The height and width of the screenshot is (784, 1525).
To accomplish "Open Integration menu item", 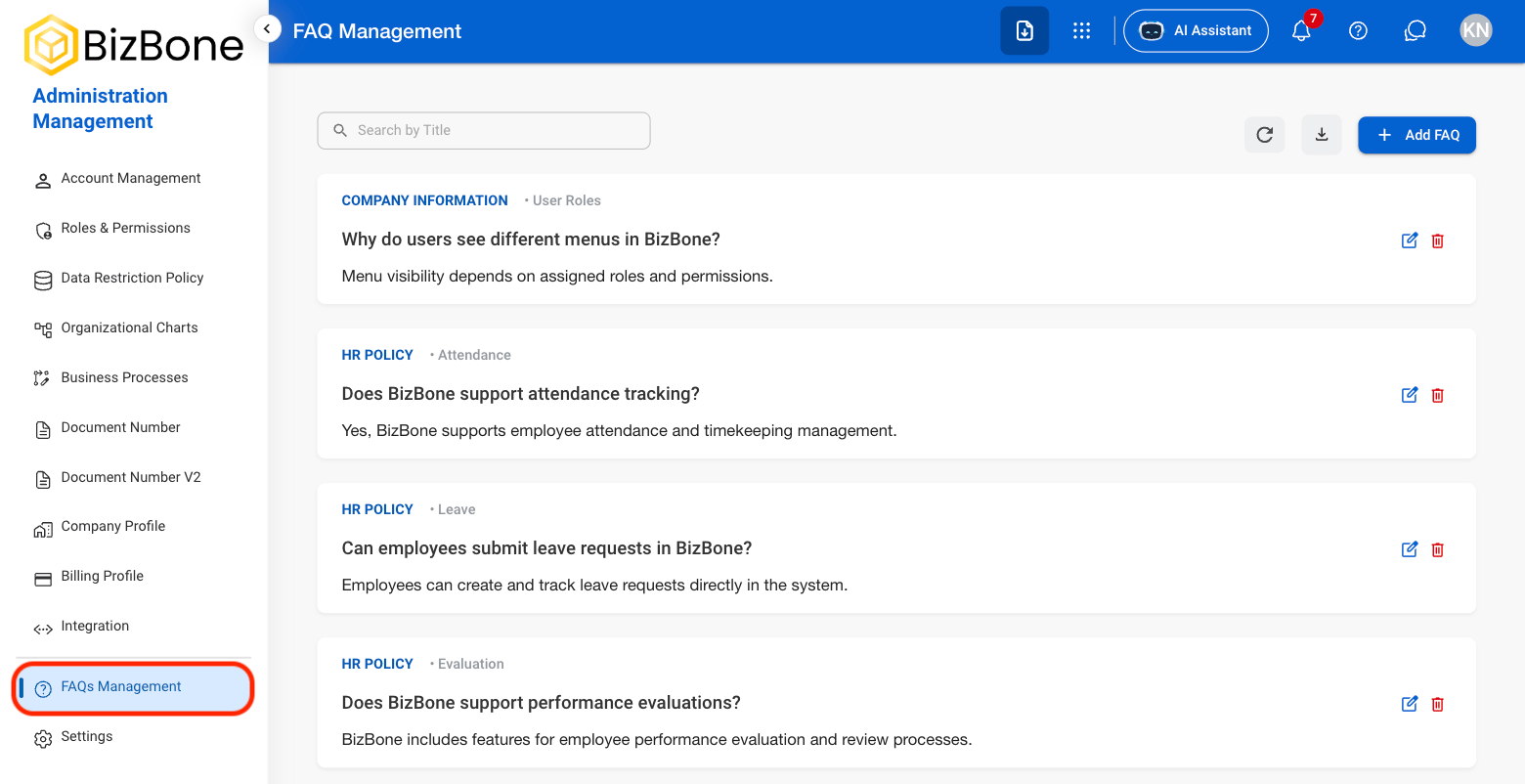I will pyautogui.click(x=133, y=627).
